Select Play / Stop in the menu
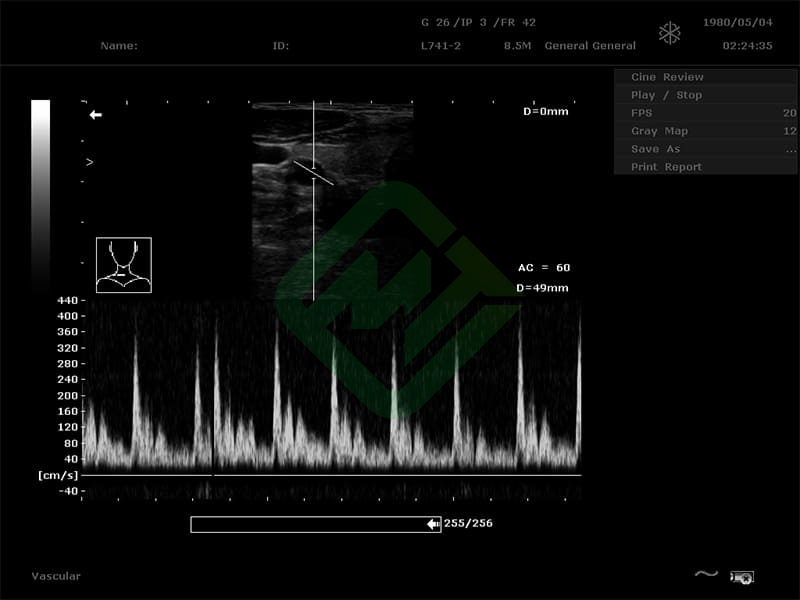 (x=705, y=95)
